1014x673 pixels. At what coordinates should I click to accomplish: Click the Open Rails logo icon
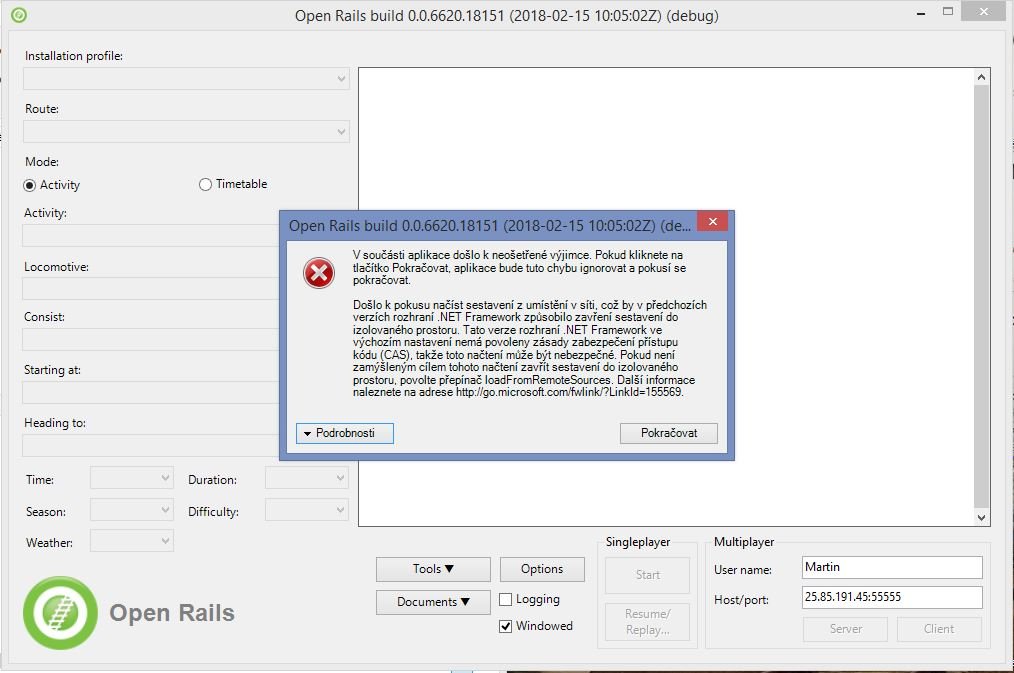click(x=60, y=613)
